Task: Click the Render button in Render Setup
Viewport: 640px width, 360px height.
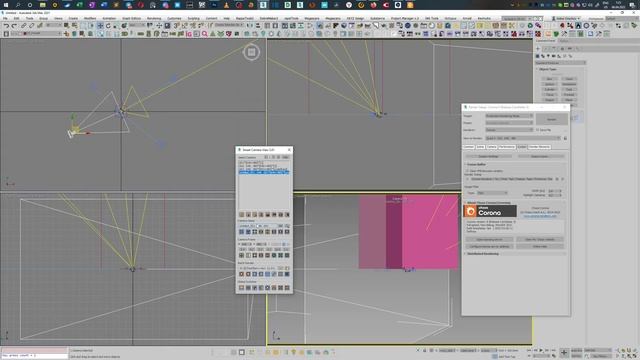Action: pos(551,119)
